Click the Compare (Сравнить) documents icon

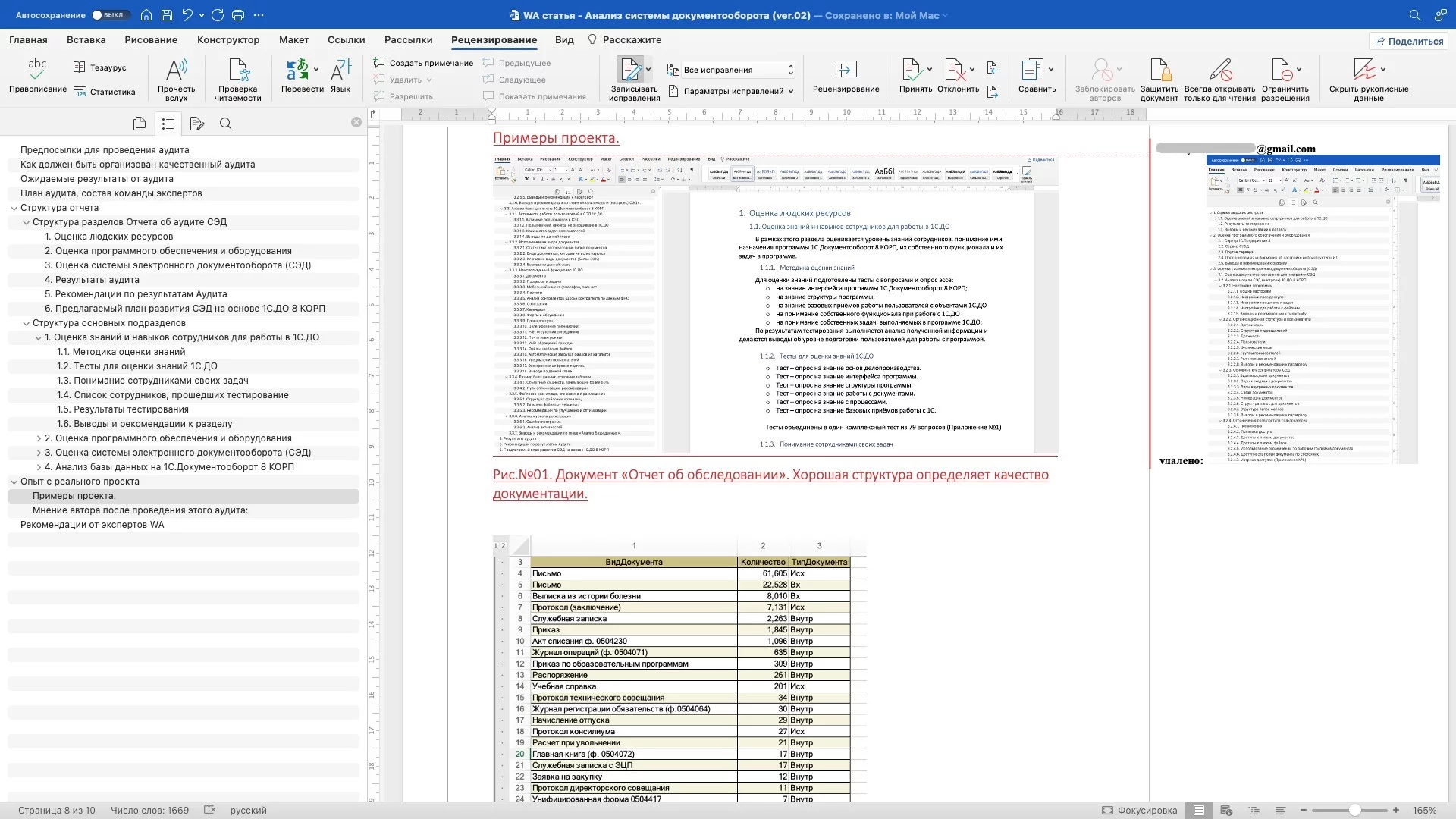coord(1032,71)
